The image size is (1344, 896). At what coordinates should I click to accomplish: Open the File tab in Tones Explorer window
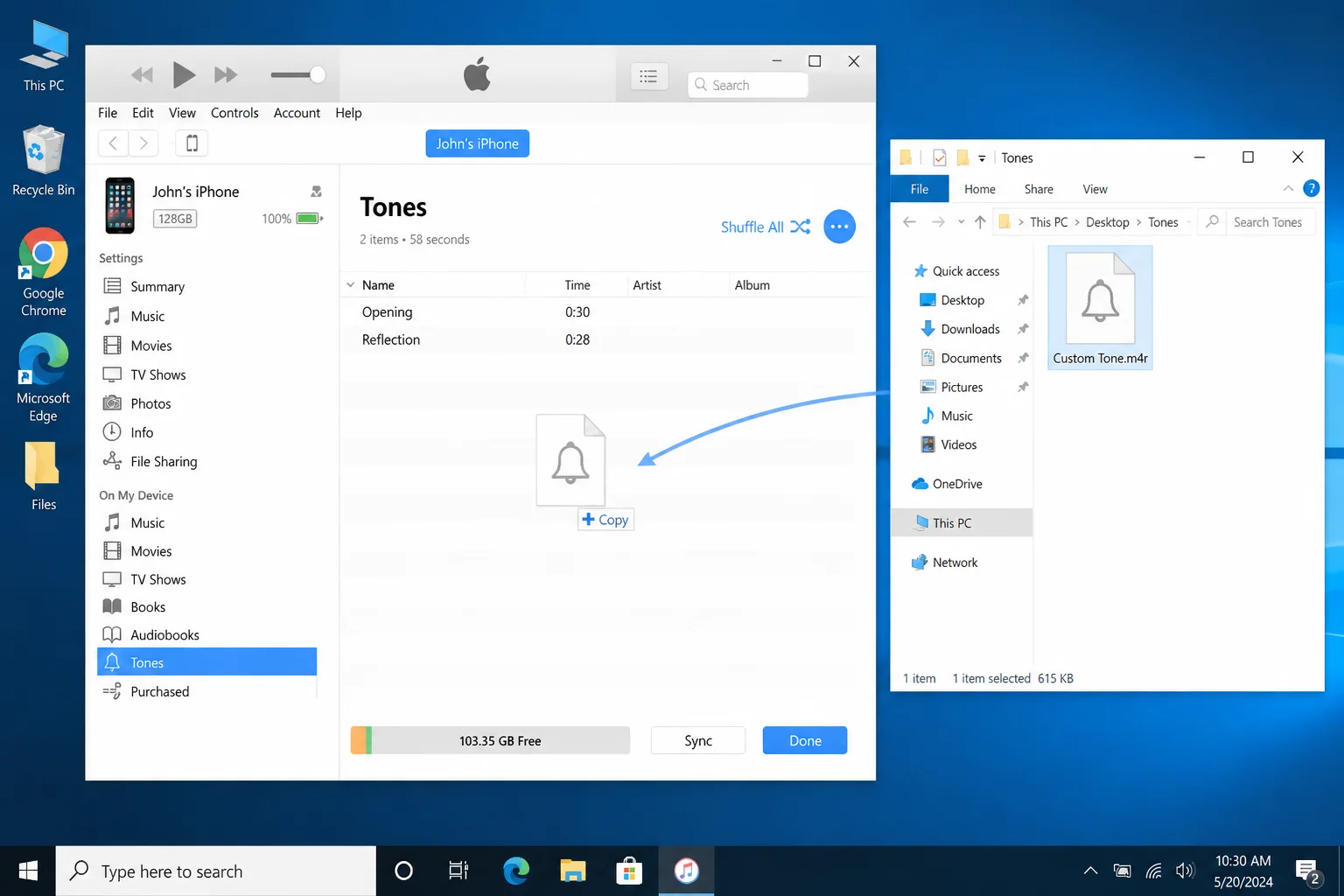[920, 189]
